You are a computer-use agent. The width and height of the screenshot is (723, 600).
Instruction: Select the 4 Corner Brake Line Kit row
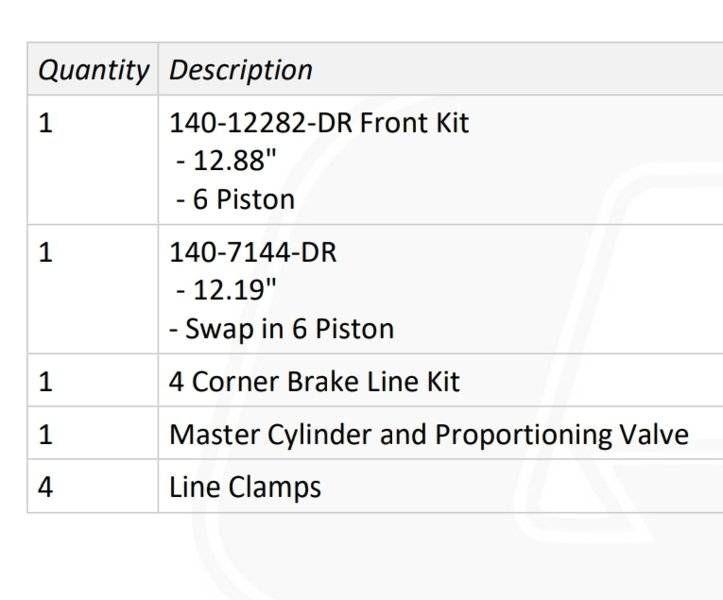point(375,380)
